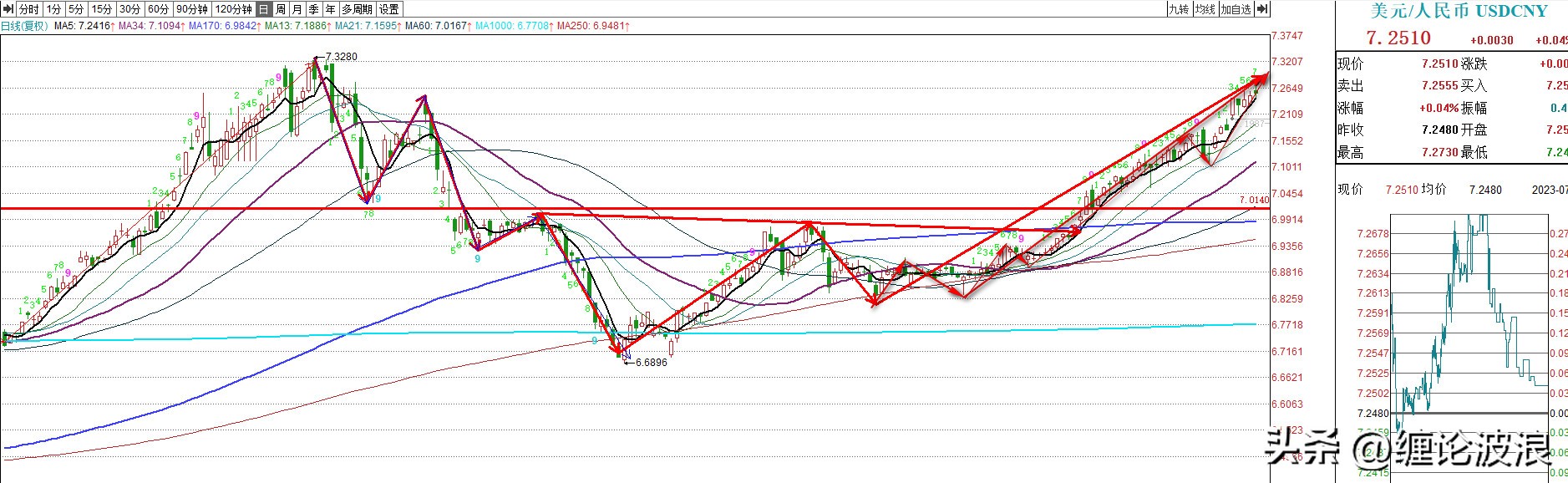Select the 120分钟 period tab

pos(233,9)
